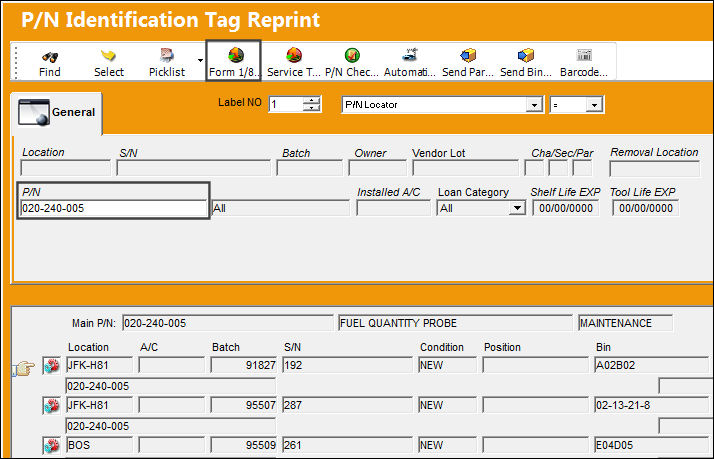This screenshot has width=714, height=459.
Task: Click the Shelf Life EXP date field
Action: coord(566,208)
